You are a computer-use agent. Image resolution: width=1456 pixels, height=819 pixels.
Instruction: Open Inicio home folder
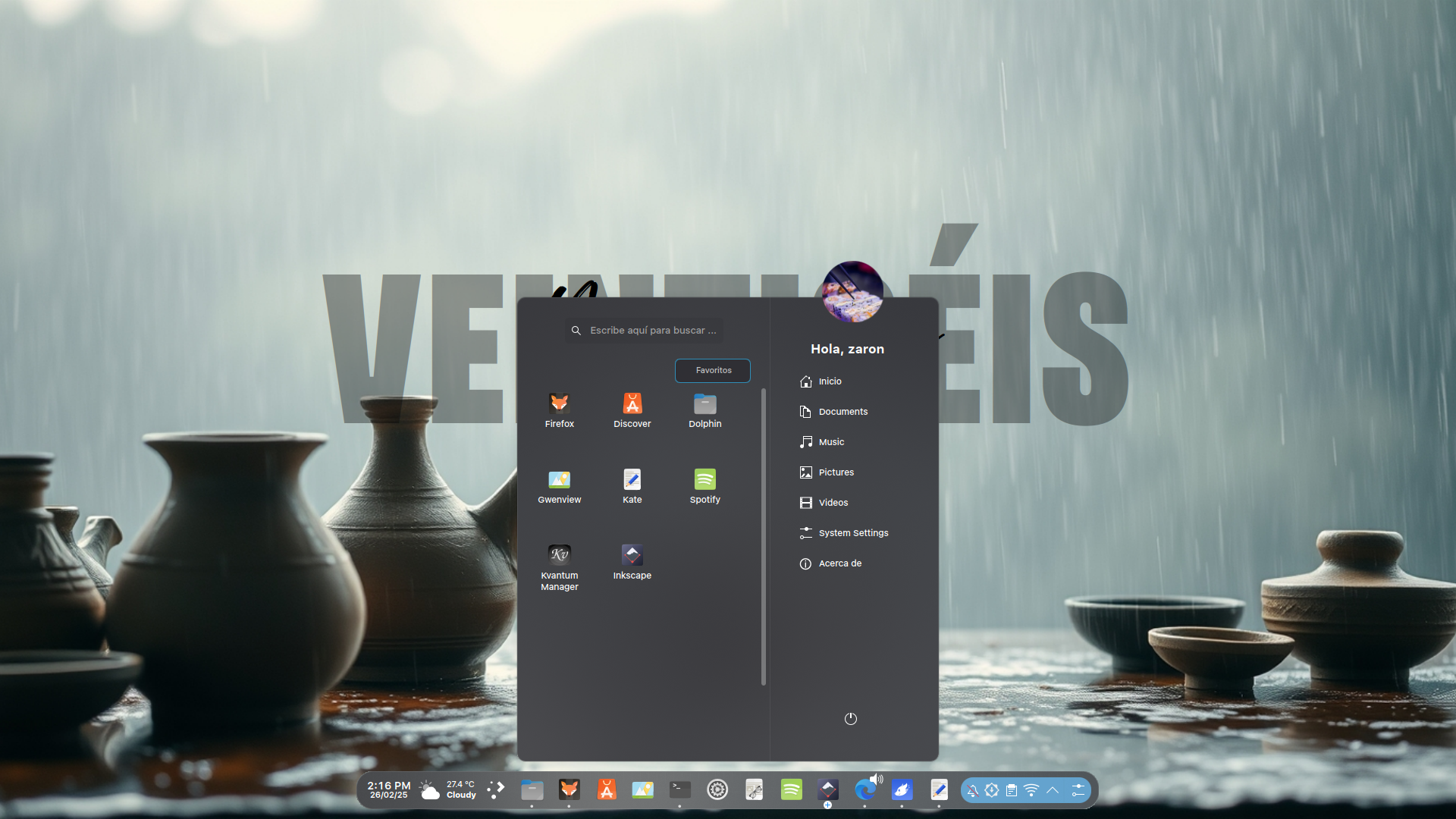coord(821,381)
